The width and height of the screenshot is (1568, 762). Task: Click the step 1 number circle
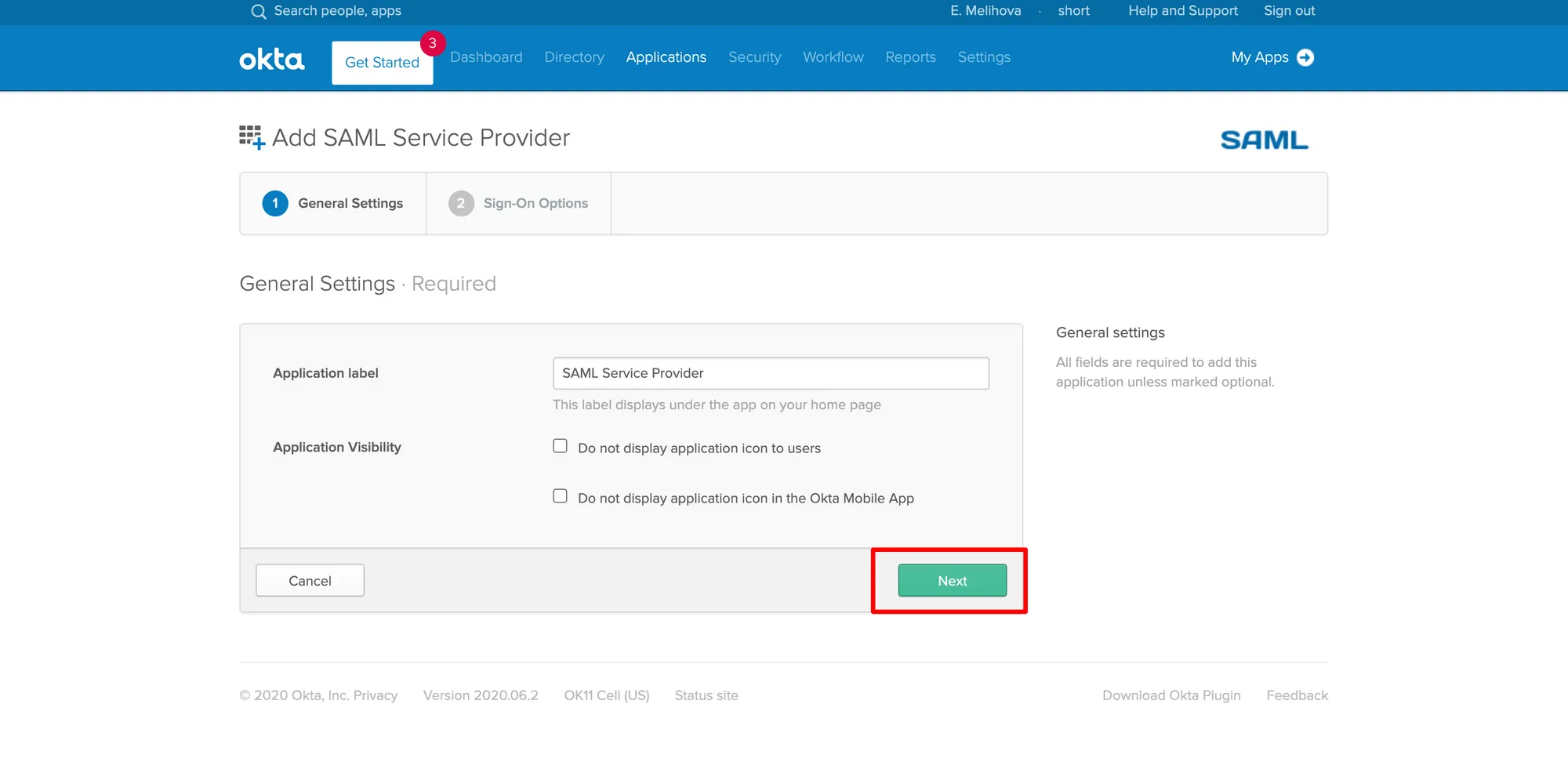pos(275,204)
